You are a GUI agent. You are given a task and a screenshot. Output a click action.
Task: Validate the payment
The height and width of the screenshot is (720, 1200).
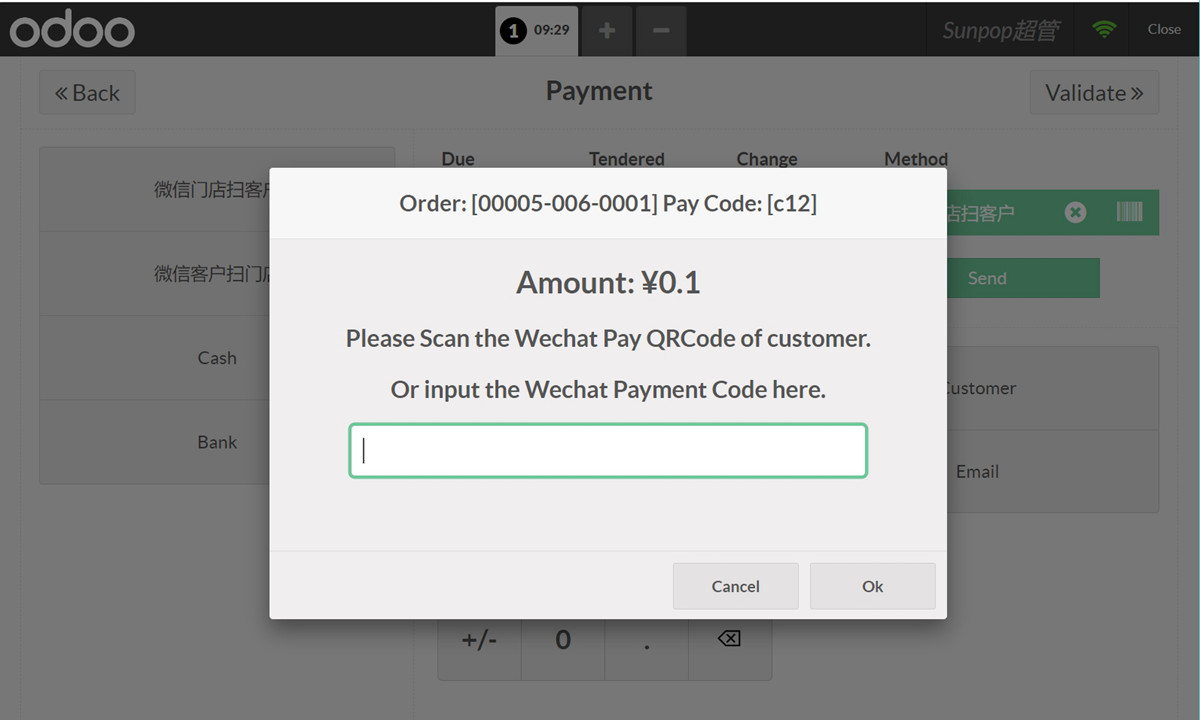point(1094,93)
